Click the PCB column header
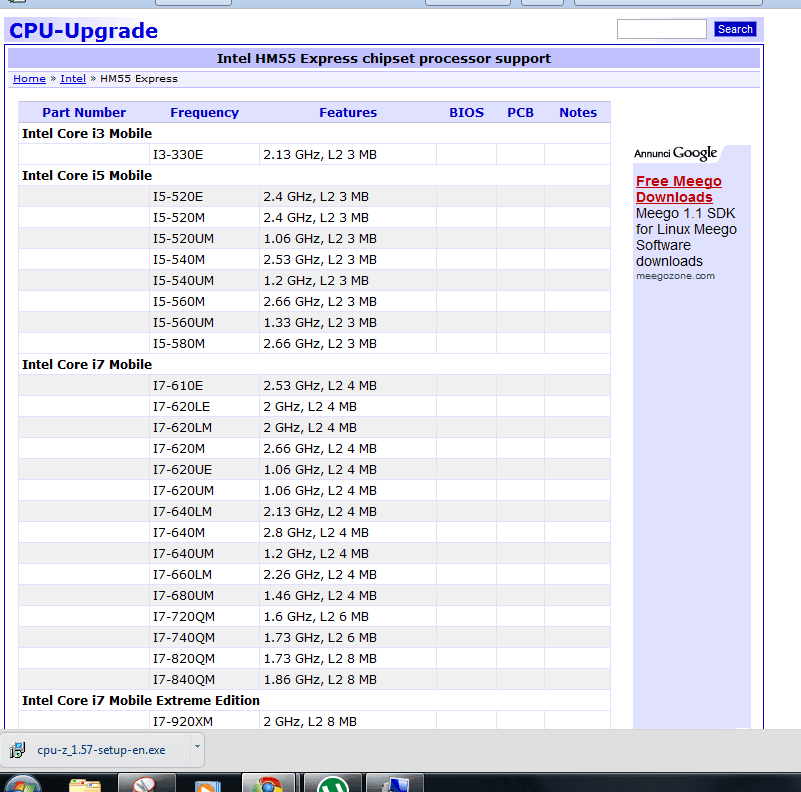 520,112
